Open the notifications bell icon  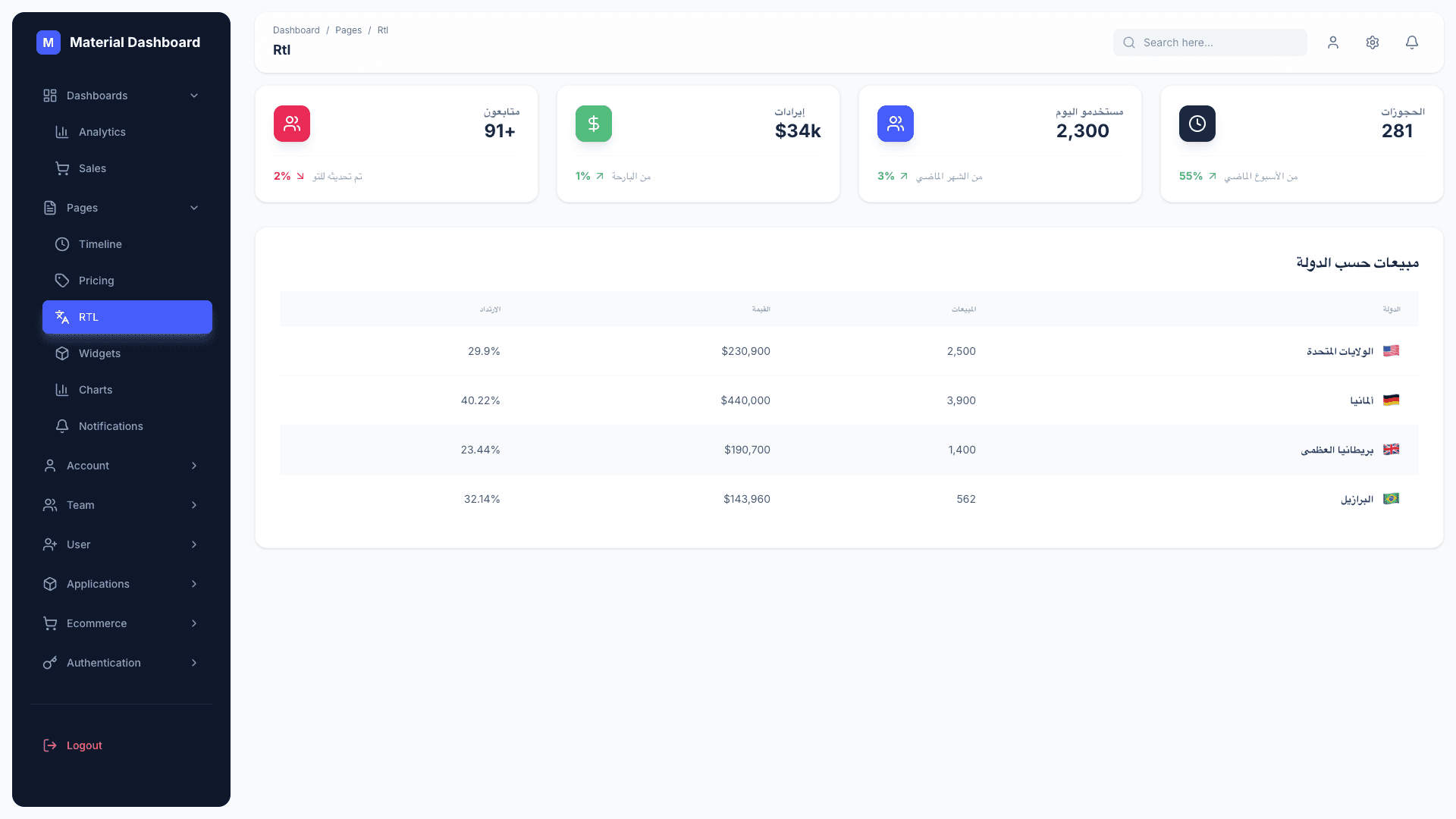point(1411,42)
